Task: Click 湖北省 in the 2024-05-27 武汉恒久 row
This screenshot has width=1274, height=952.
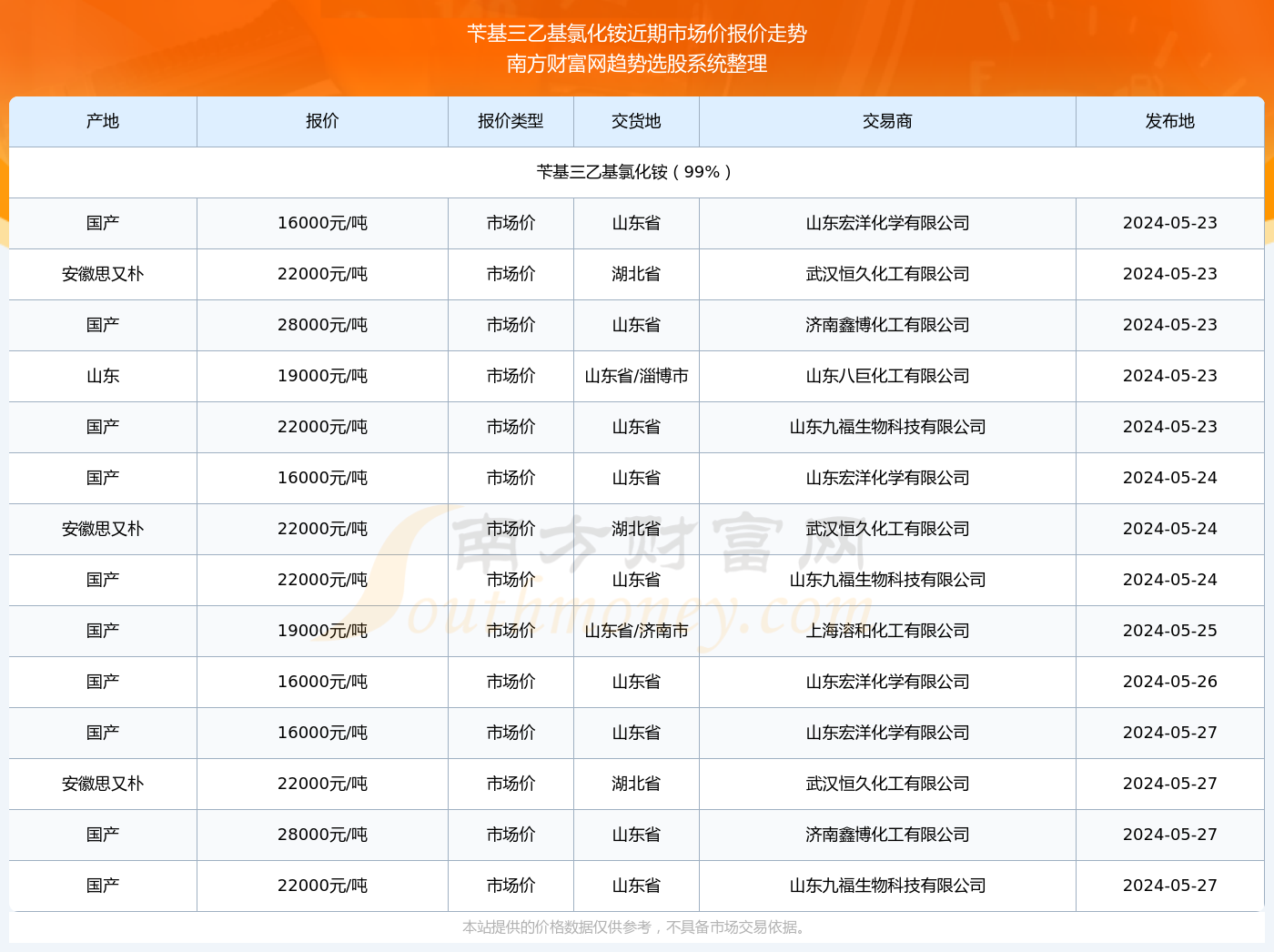Action: (636, 784)
